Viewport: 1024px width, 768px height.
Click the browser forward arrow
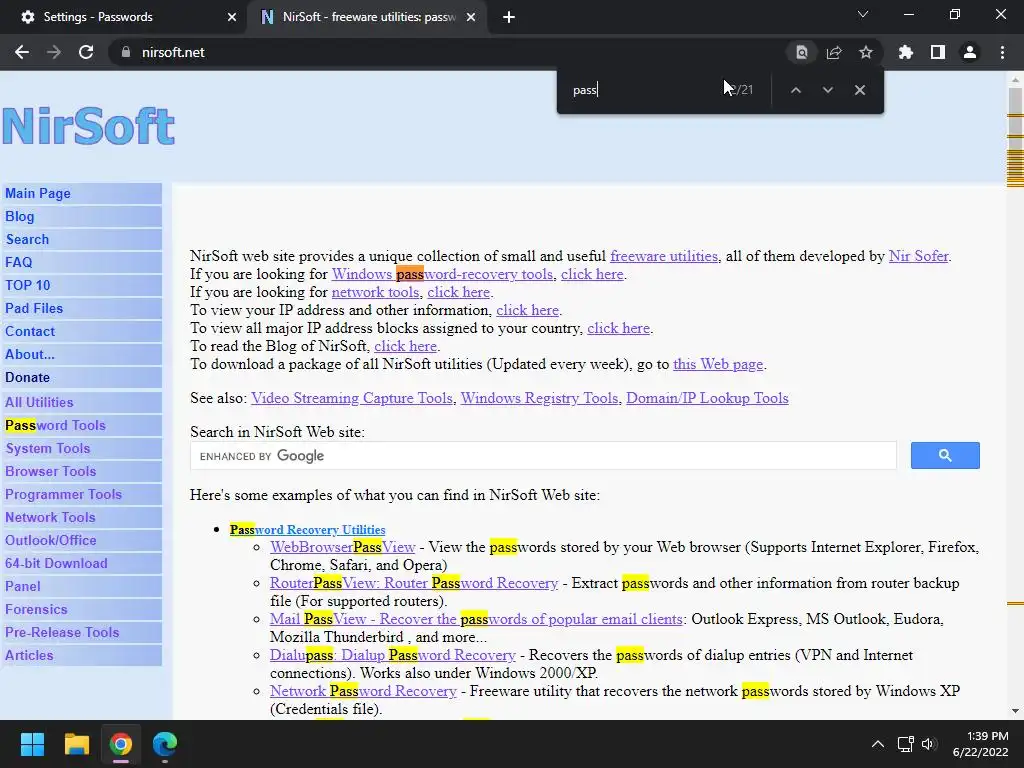[x=54, y=52]
